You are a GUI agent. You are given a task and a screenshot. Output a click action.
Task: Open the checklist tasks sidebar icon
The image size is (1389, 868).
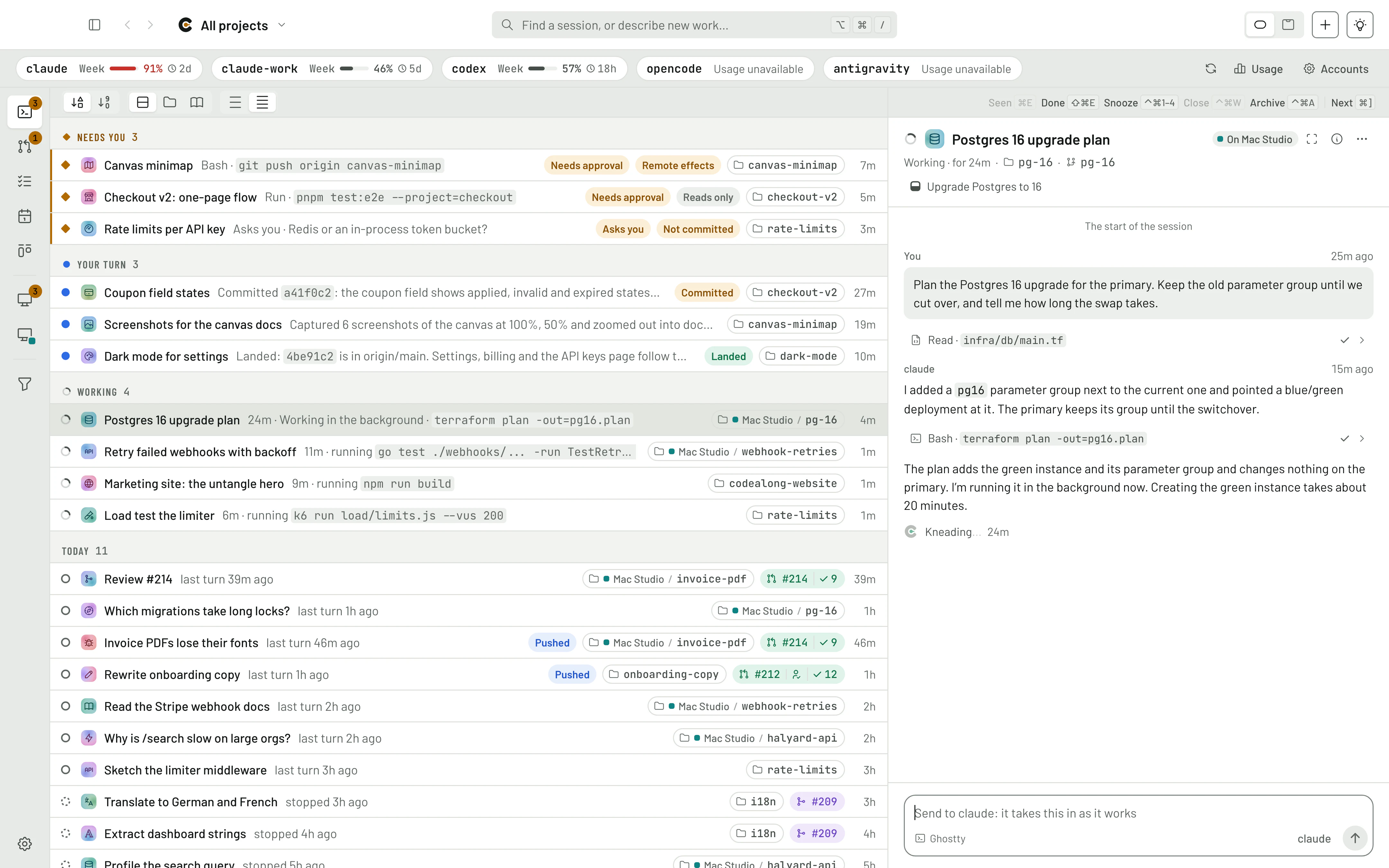pos(25,181)
